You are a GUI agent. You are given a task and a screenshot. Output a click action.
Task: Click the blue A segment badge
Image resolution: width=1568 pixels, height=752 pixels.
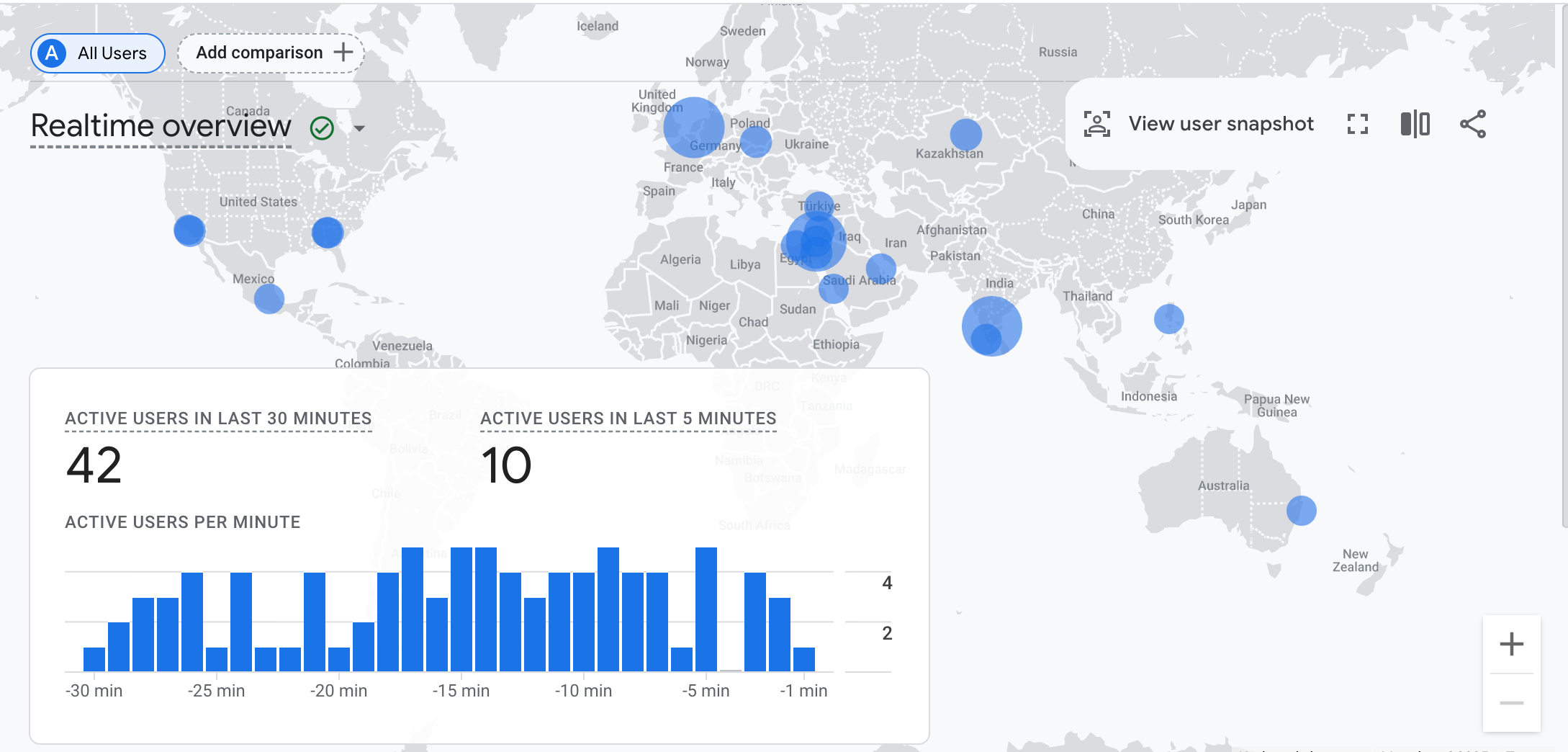point(52,53)
